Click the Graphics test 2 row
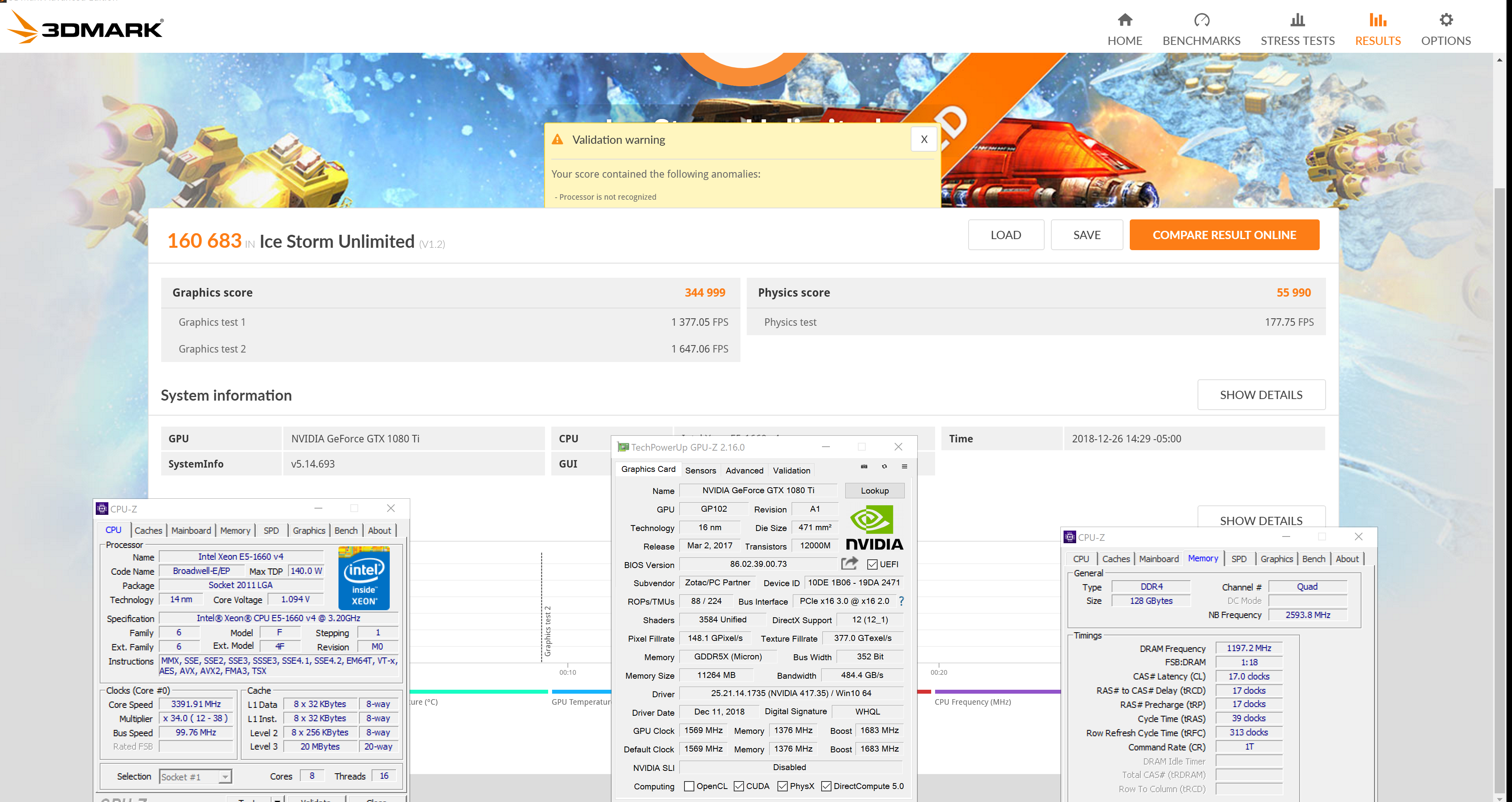The height and width of the screenshot is (802, 1512). pos(450,349)
